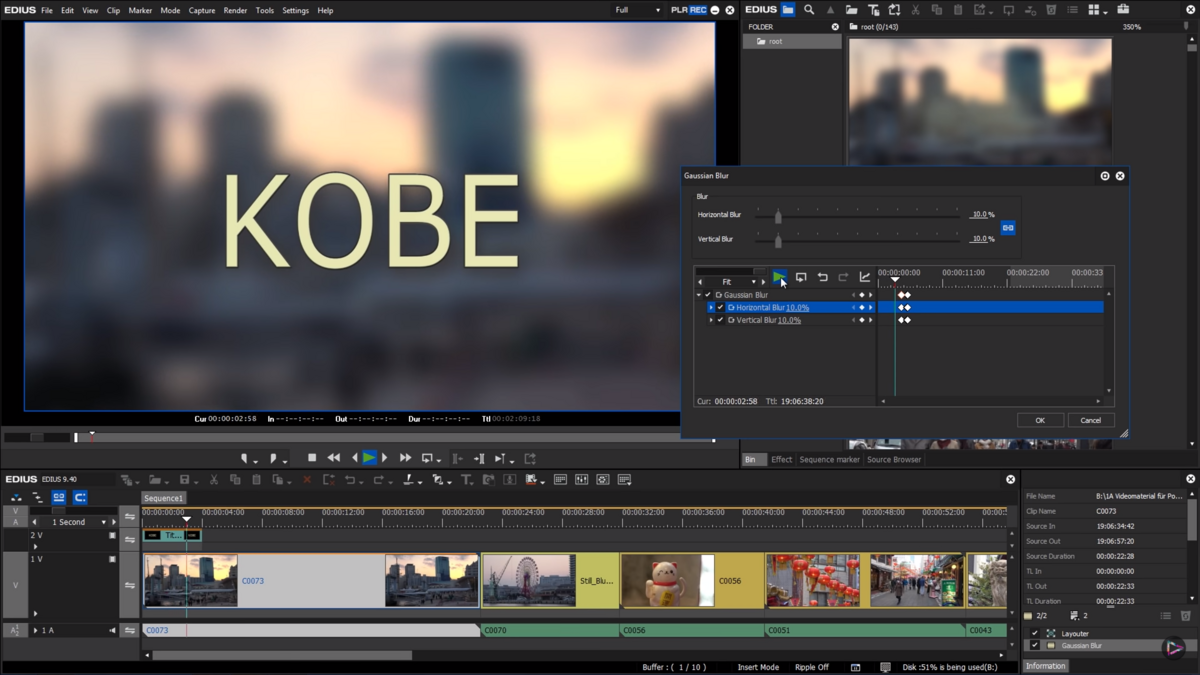Click OK in the Gaussian Blur dialog
The width and height of the screenshot is (1200, 675).
coord(1040,420)
